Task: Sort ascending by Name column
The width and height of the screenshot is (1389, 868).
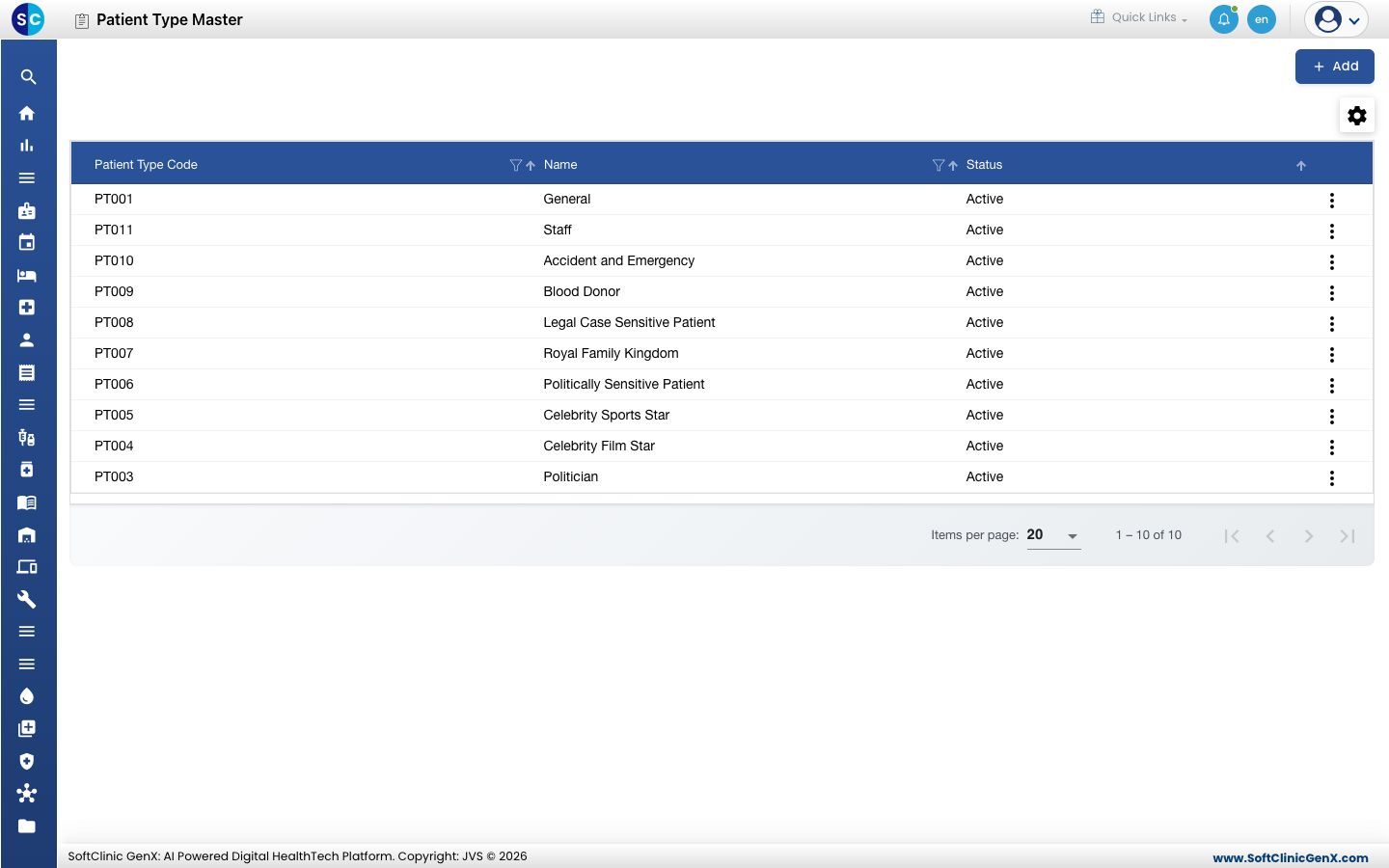Action: click(x=953, y=165)
